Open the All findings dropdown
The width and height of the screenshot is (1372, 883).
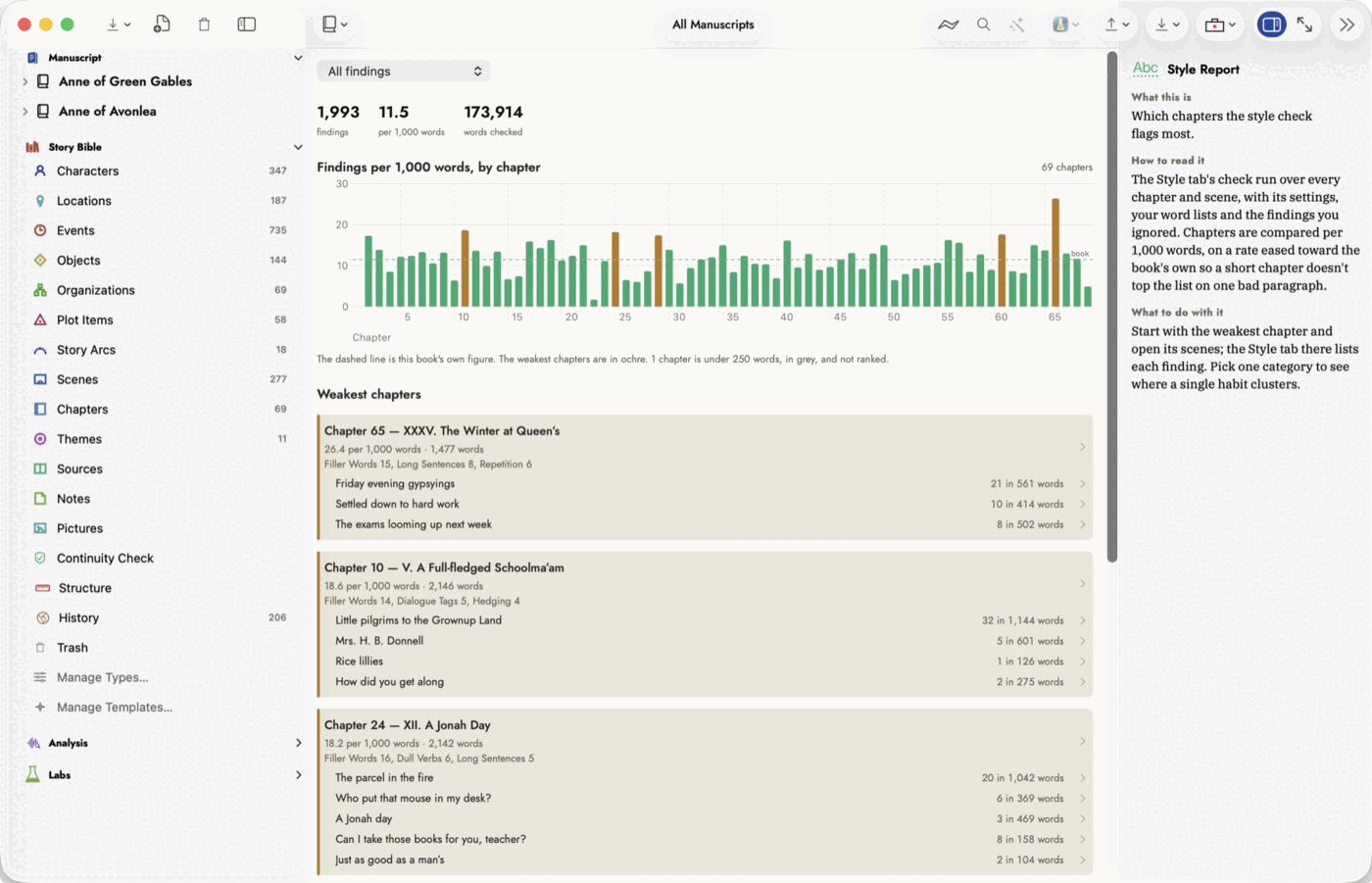[x=403, y=71]
